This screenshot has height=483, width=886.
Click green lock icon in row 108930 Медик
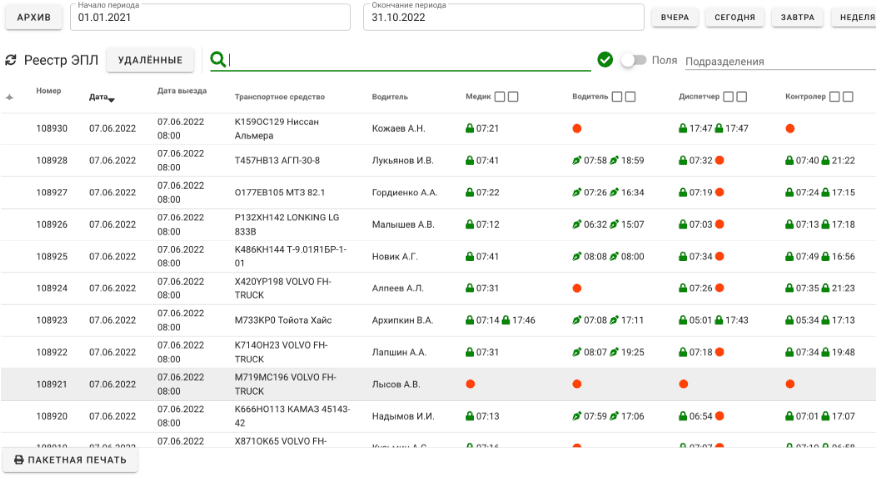[470, 129]
